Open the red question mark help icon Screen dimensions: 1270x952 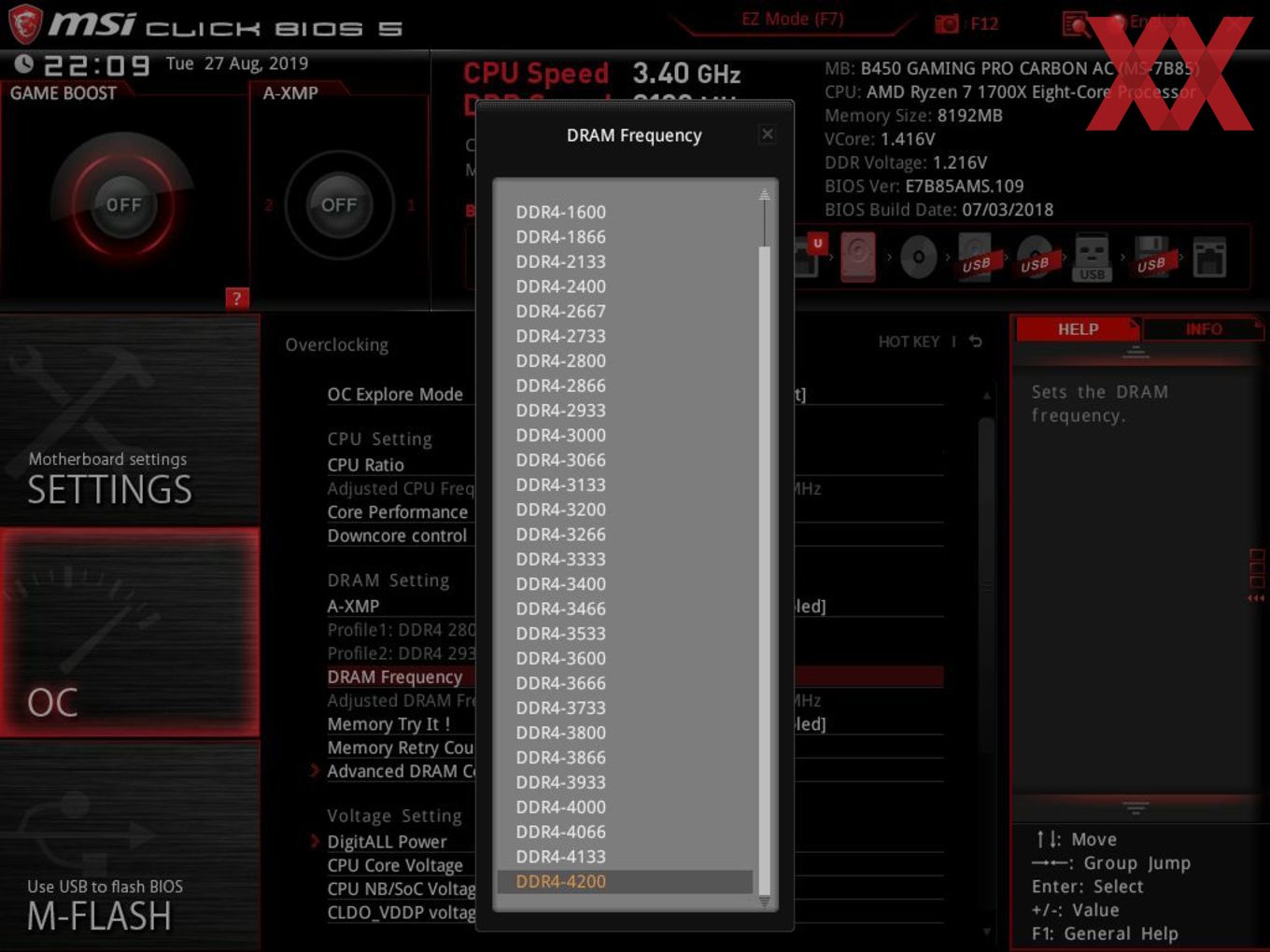(x=236, y=299)
